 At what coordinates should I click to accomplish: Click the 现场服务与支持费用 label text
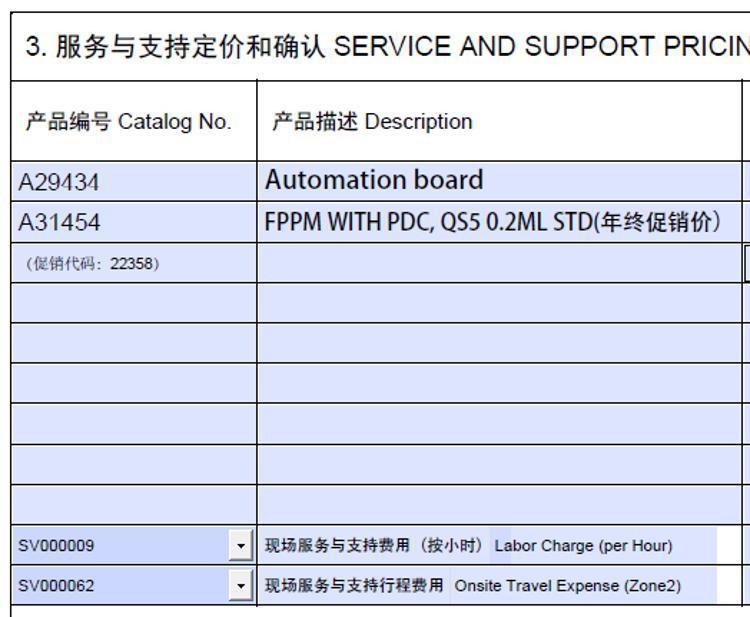pyautogui.click(x=337, y=545)
